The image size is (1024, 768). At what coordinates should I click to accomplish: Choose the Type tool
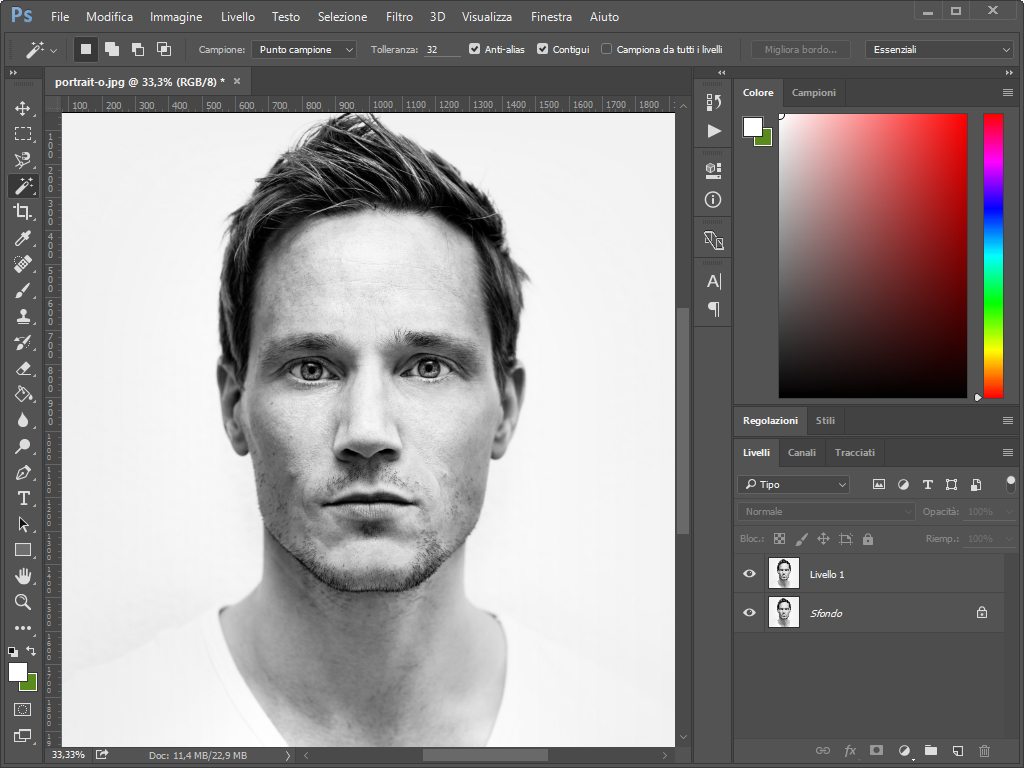tap(22, 498)
